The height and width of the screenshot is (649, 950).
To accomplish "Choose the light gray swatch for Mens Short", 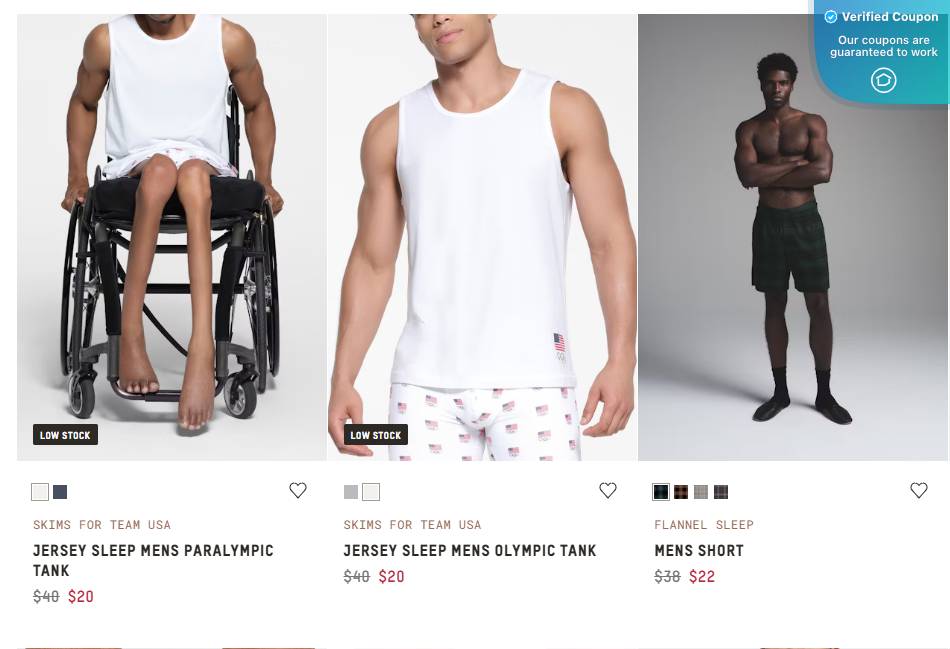I will click(x=701, y=491).
